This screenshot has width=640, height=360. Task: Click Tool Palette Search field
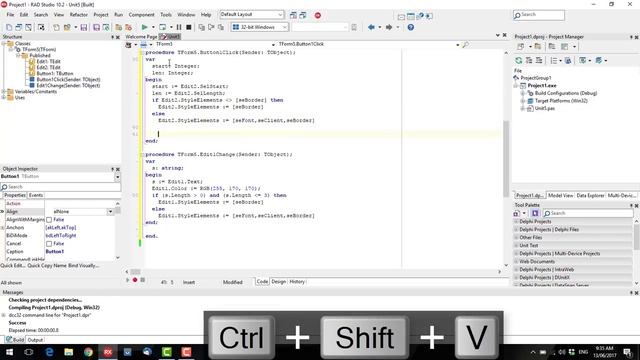588,213
